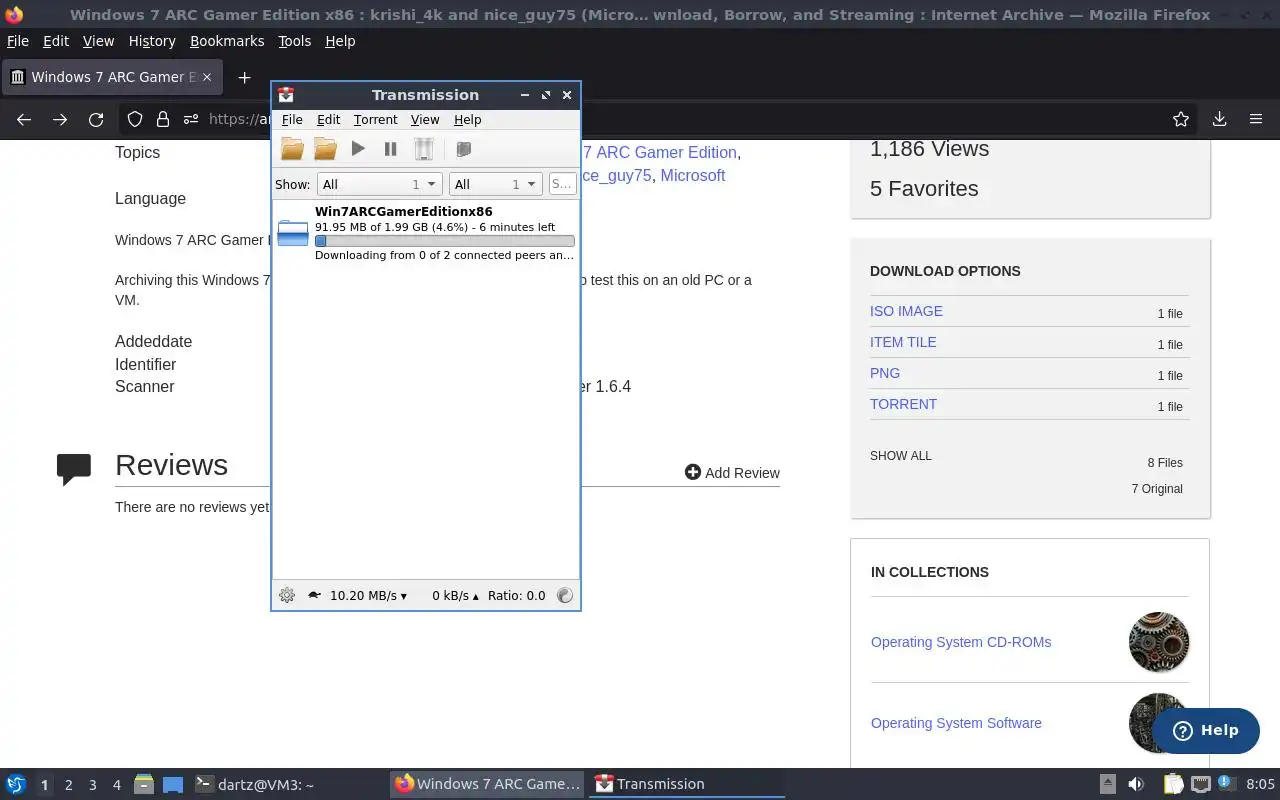Click Add Review on the archive page
Screen dimensions: 1280x800
[x=732, y=473]
